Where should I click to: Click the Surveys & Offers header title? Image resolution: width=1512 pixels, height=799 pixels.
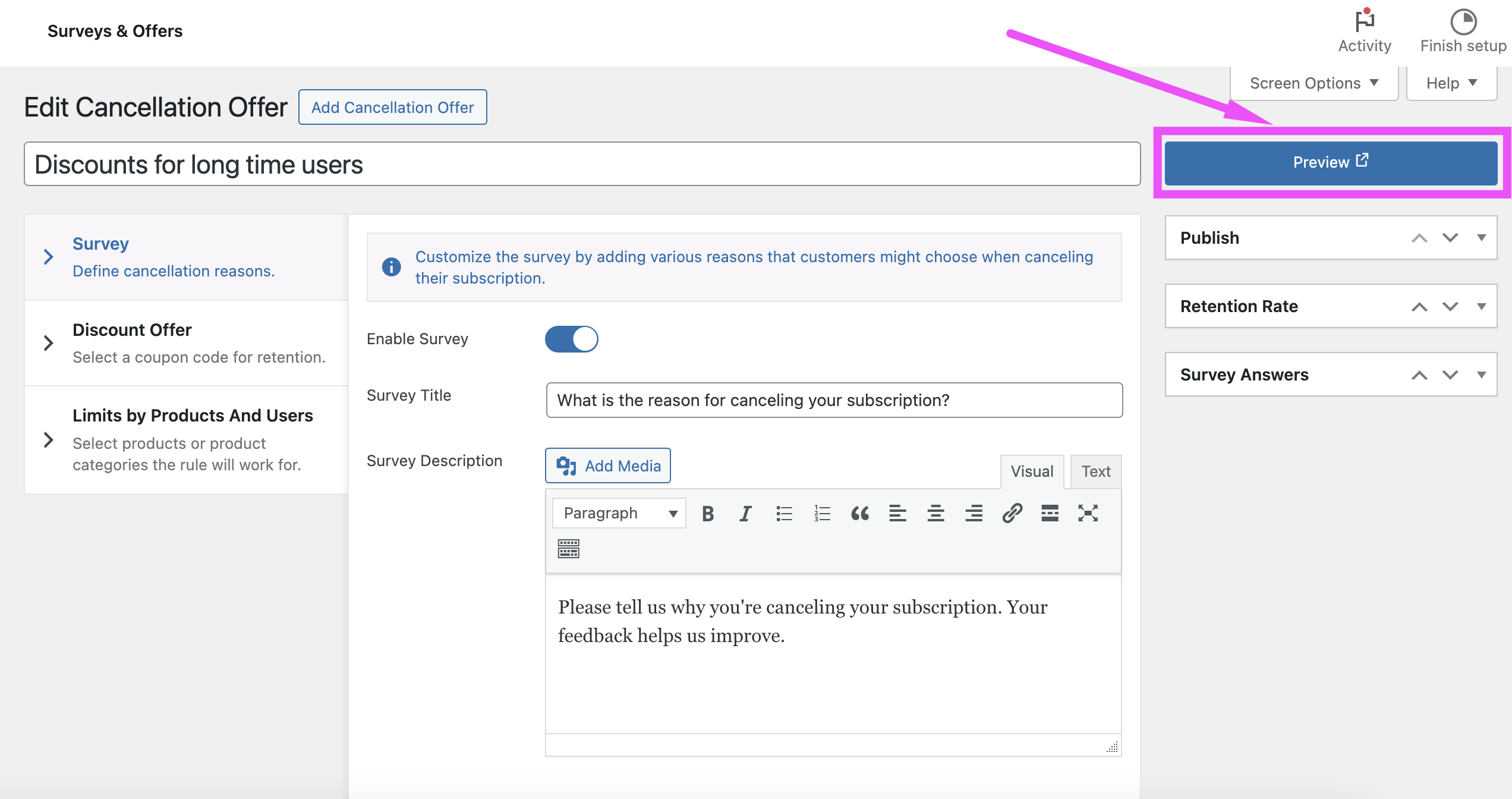pyautogui.click(x=115, y=31)
